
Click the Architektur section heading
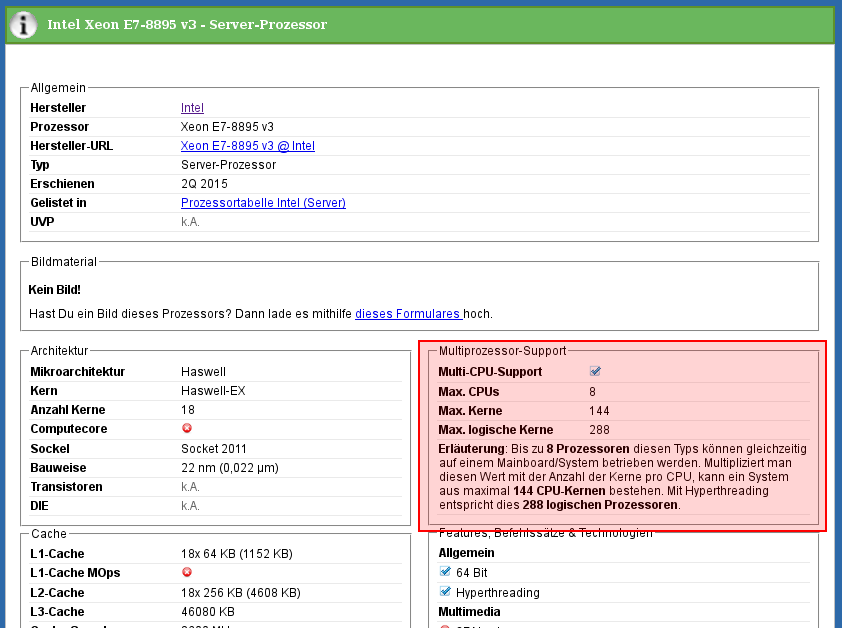tap(59, 351)
